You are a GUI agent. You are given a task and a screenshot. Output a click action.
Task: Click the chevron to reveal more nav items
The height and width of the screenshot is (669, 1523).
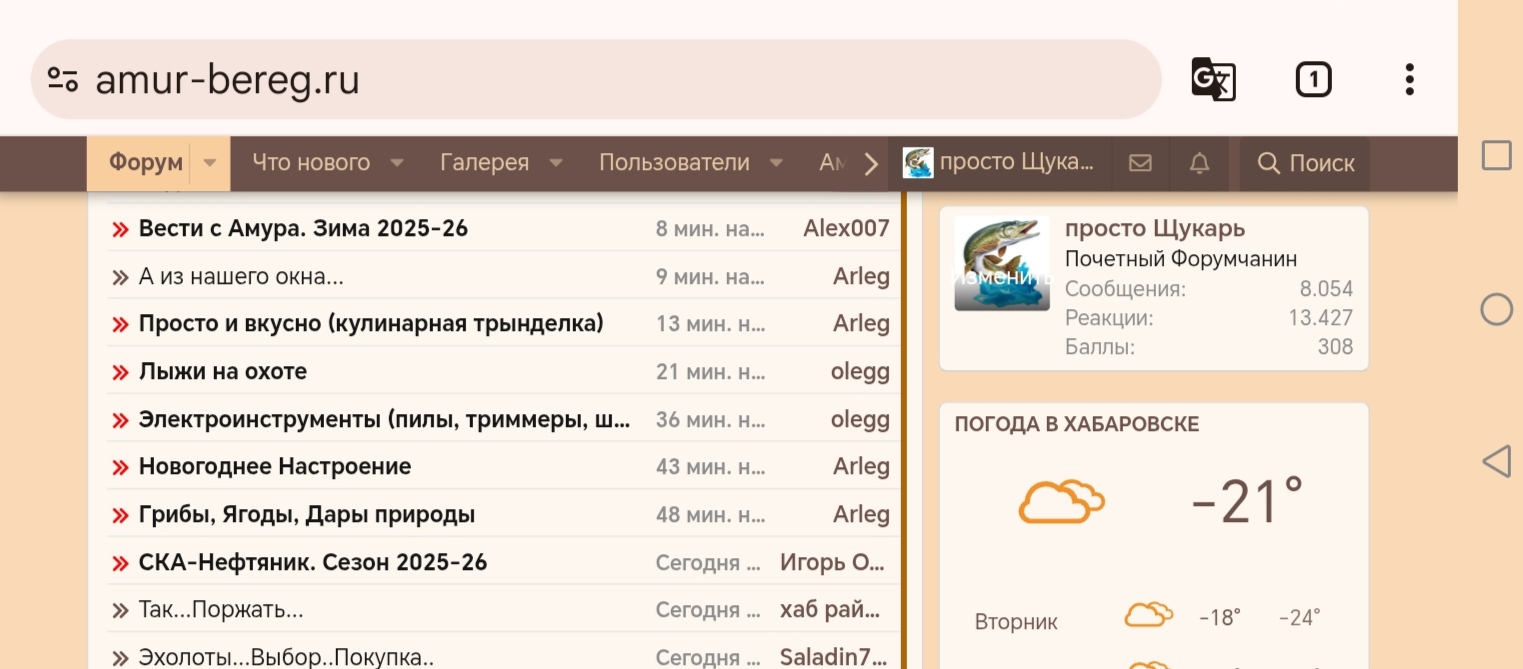(x=870, y=162)
